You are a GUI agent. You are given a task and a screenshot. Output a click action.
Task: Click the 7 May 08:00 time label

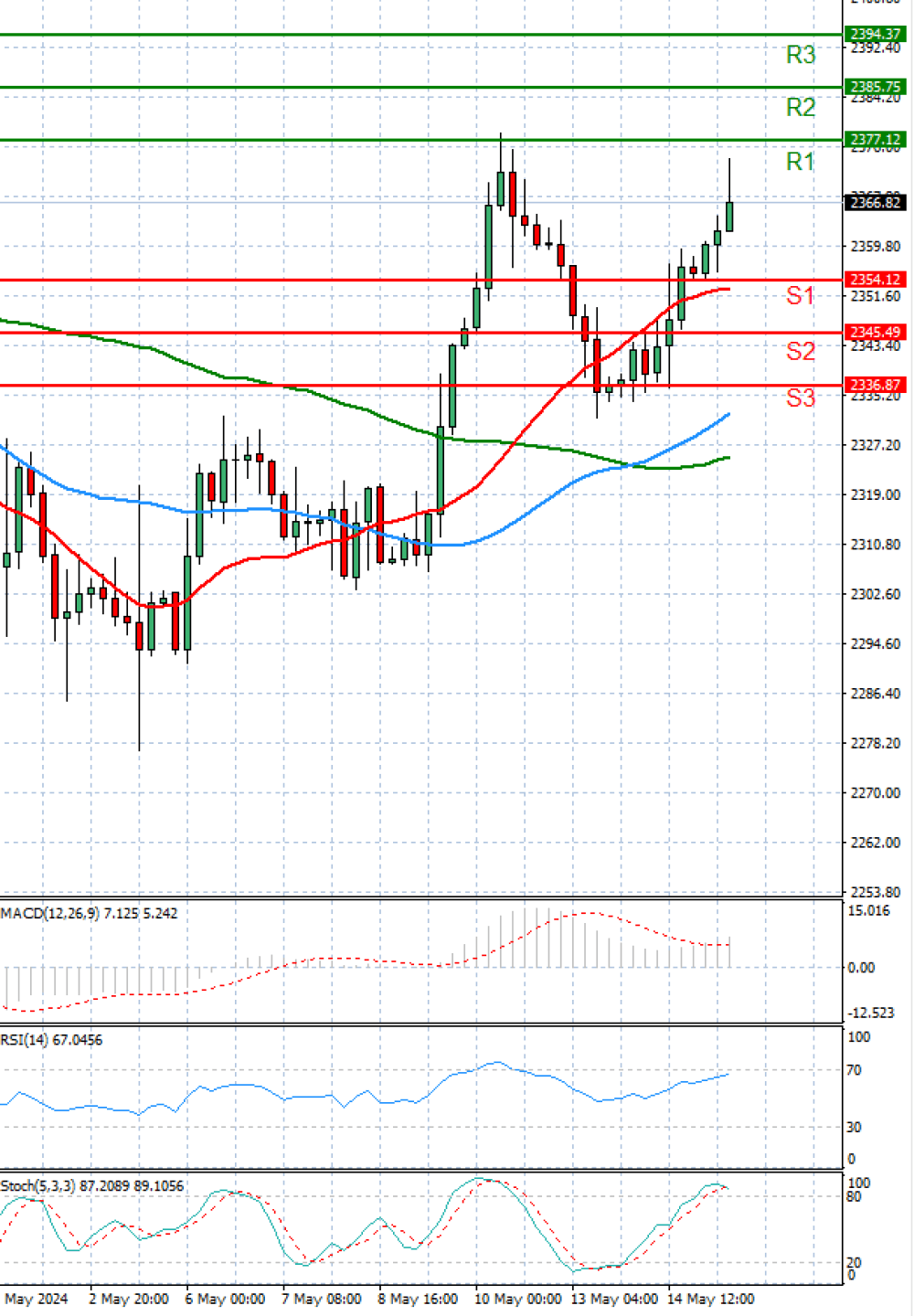tap(321, 1299)
